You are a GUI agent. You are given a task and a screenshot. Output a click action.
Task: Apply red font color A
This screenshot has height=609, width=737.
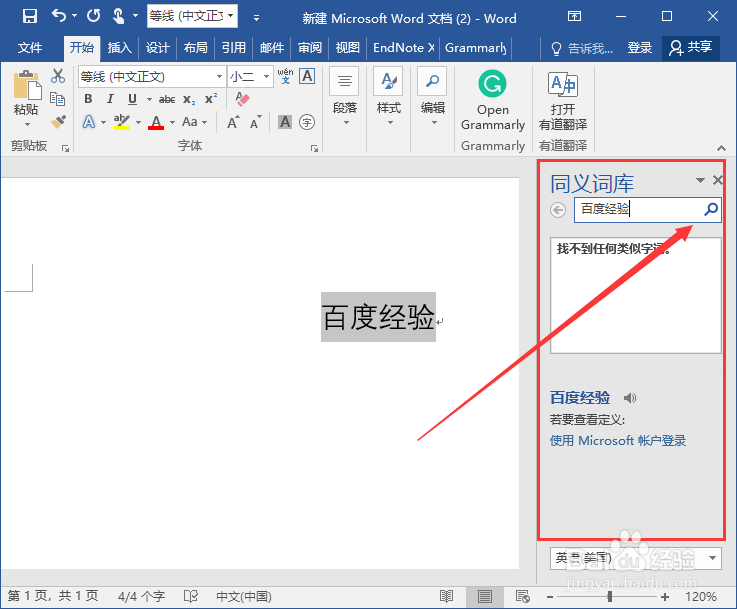(156, 123)
